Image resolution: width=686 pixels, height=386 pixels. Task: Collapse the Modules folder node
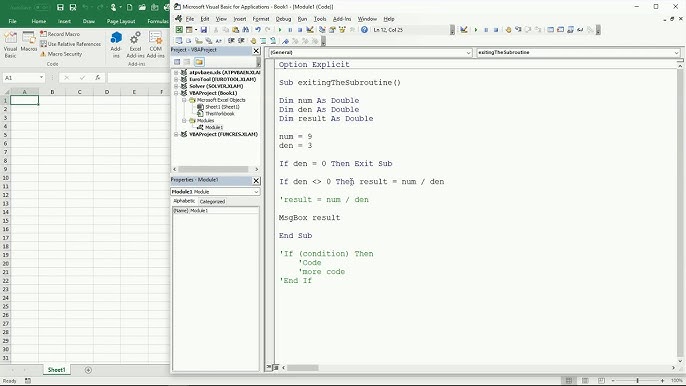click(x=184, y=120)
